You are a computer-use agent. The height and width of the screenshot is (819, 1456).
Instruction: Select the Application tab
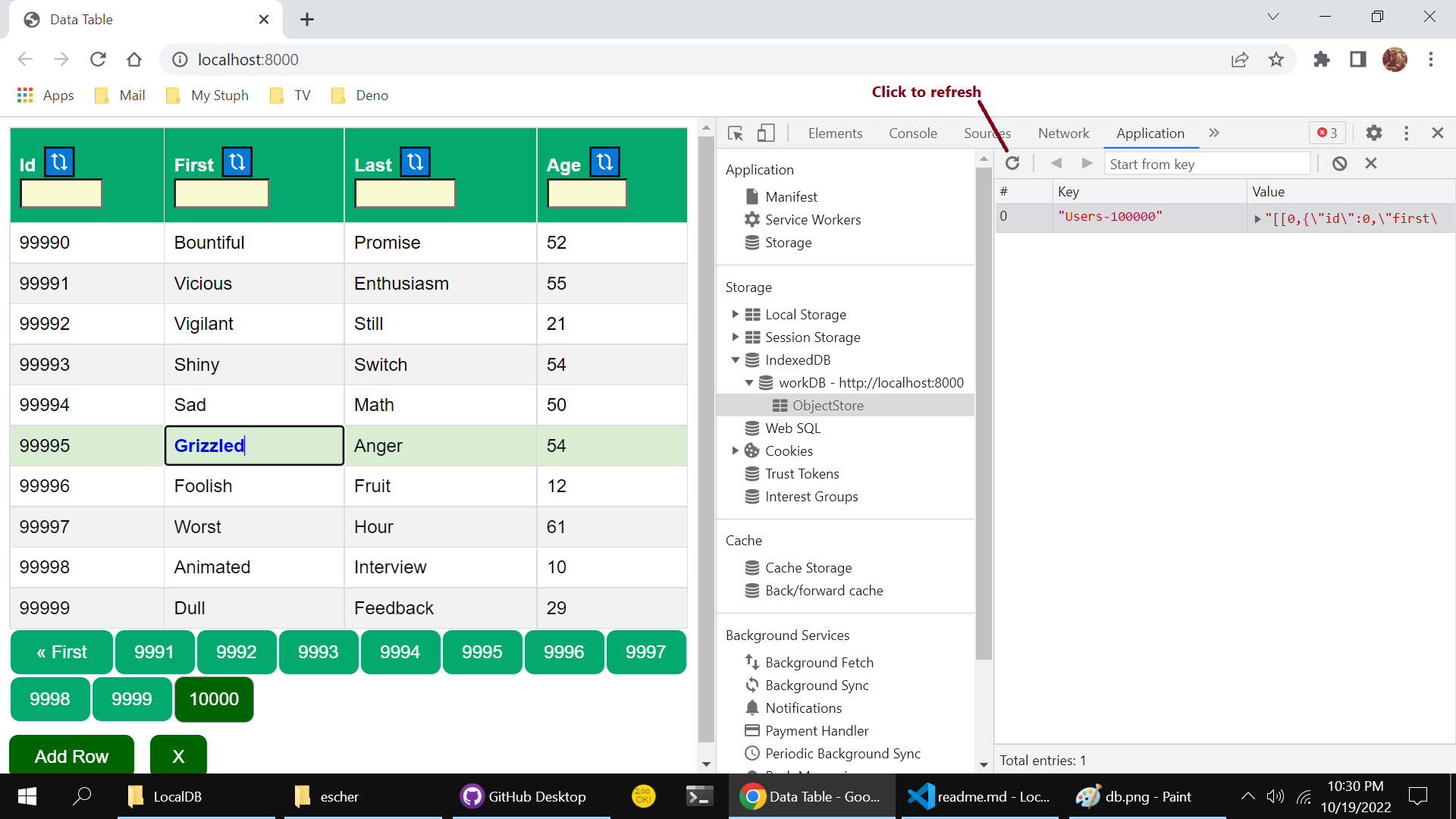click(x=1150, y=133)
